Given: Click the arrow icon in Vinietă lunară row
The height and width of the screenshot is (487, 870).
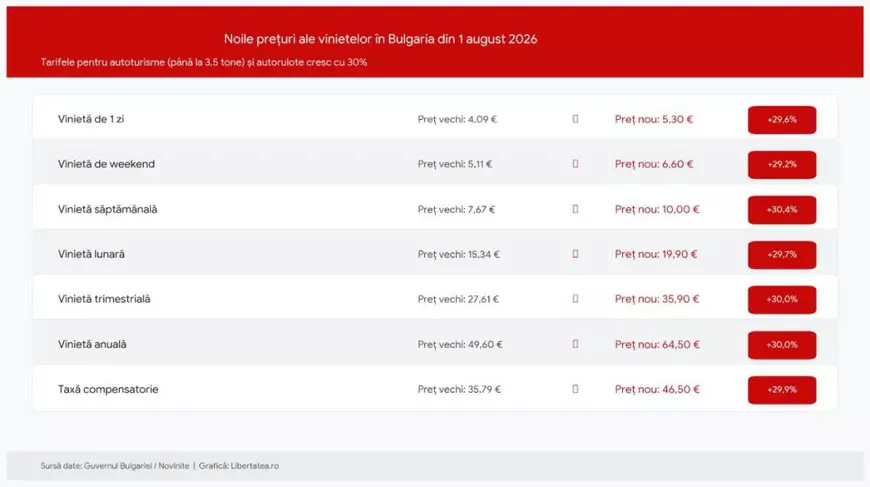Looking at the screenshot, I should point(575,254).
